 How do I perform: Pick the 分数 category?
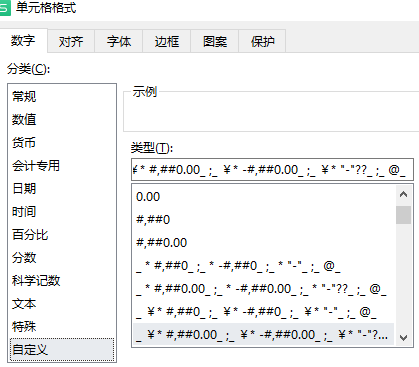62,257
